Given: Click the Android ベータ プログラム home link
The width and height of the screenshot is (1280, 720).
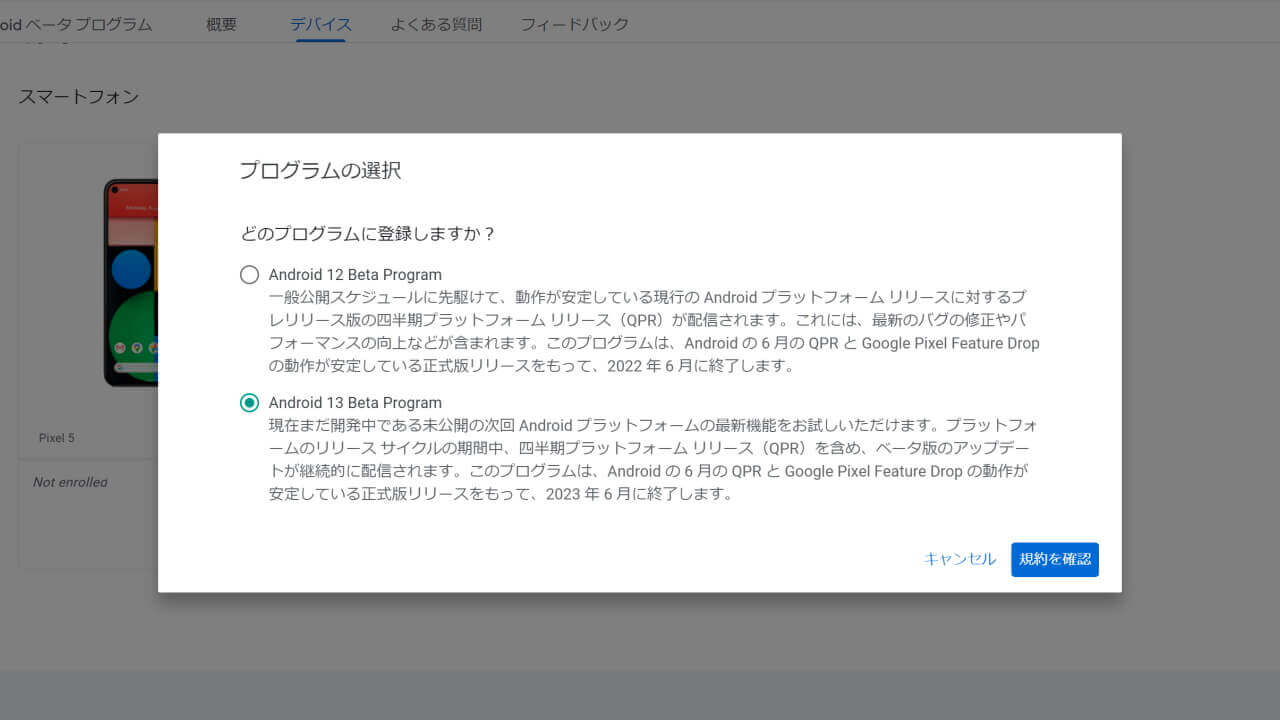Looking at the screenshot, I should [80, 24].
